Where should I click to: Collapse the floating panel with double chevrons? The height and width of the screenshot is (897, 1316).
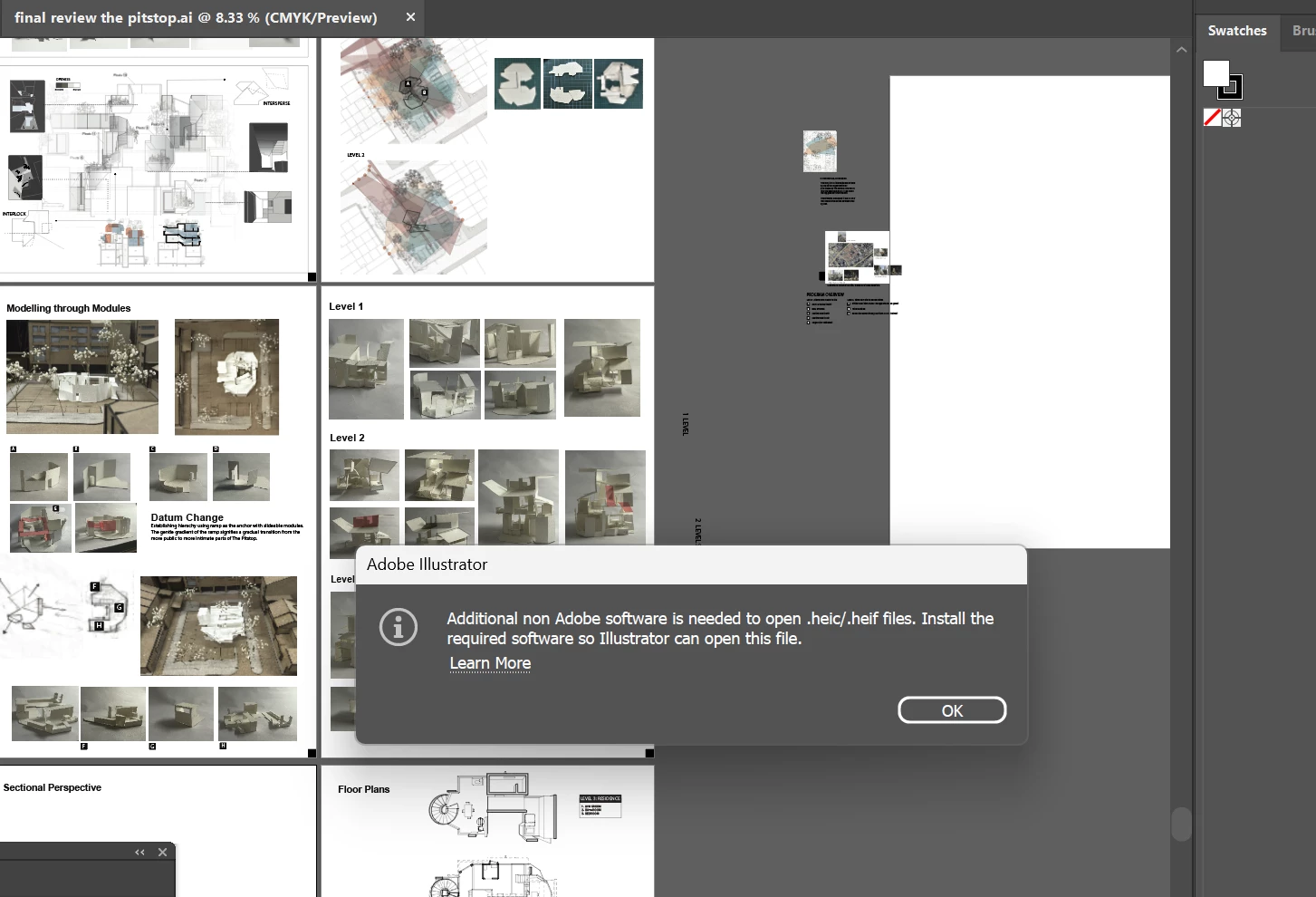[139, 852]
